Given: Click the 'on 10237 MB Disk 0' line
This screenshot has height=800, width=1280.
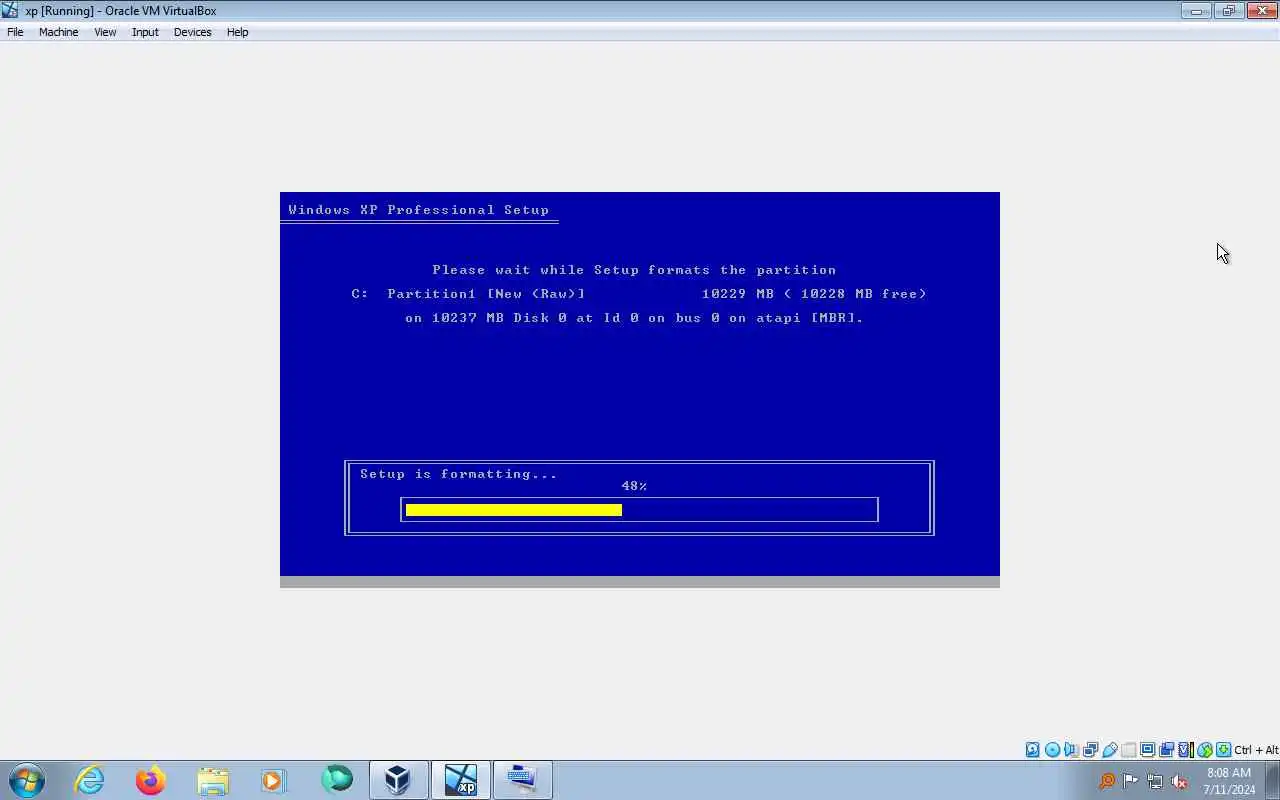Looking at the screenshot, I should point(634,318).
